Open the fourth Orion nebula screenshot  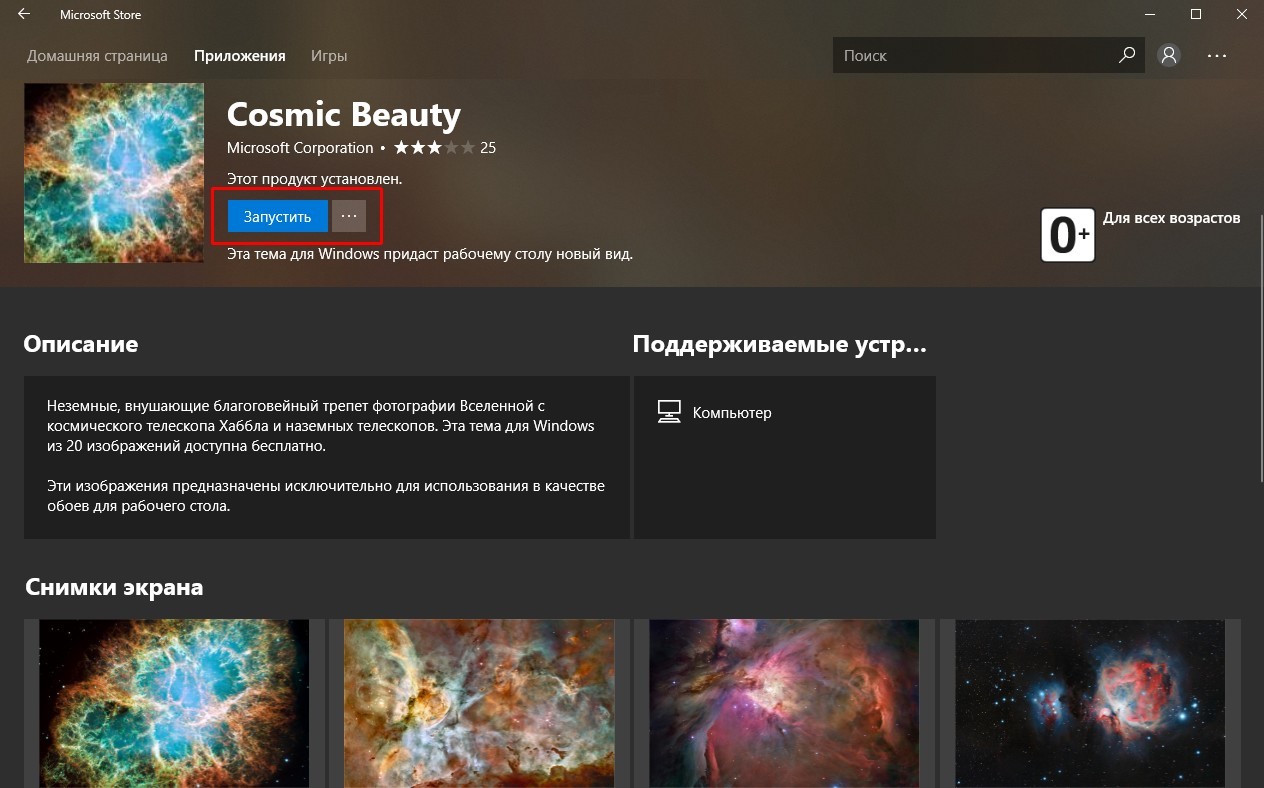tap(1090, 703)
